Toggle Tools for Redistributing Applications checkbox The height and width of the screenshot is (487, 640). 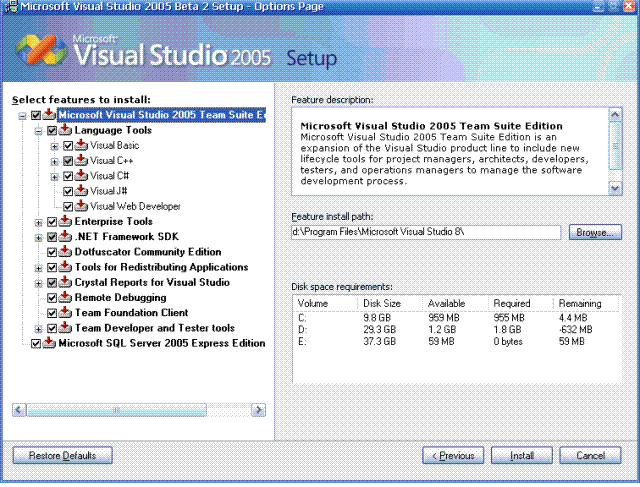(x=52, y=268)
